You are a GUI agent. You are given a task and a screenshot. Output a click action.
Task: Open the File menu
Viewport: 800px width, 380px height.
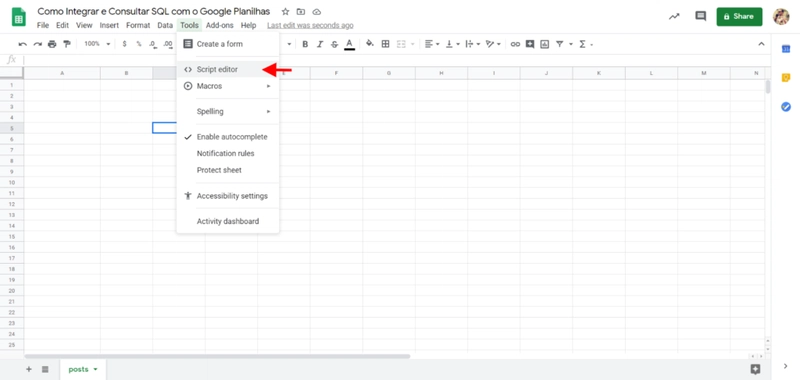(x=43, y=25)
